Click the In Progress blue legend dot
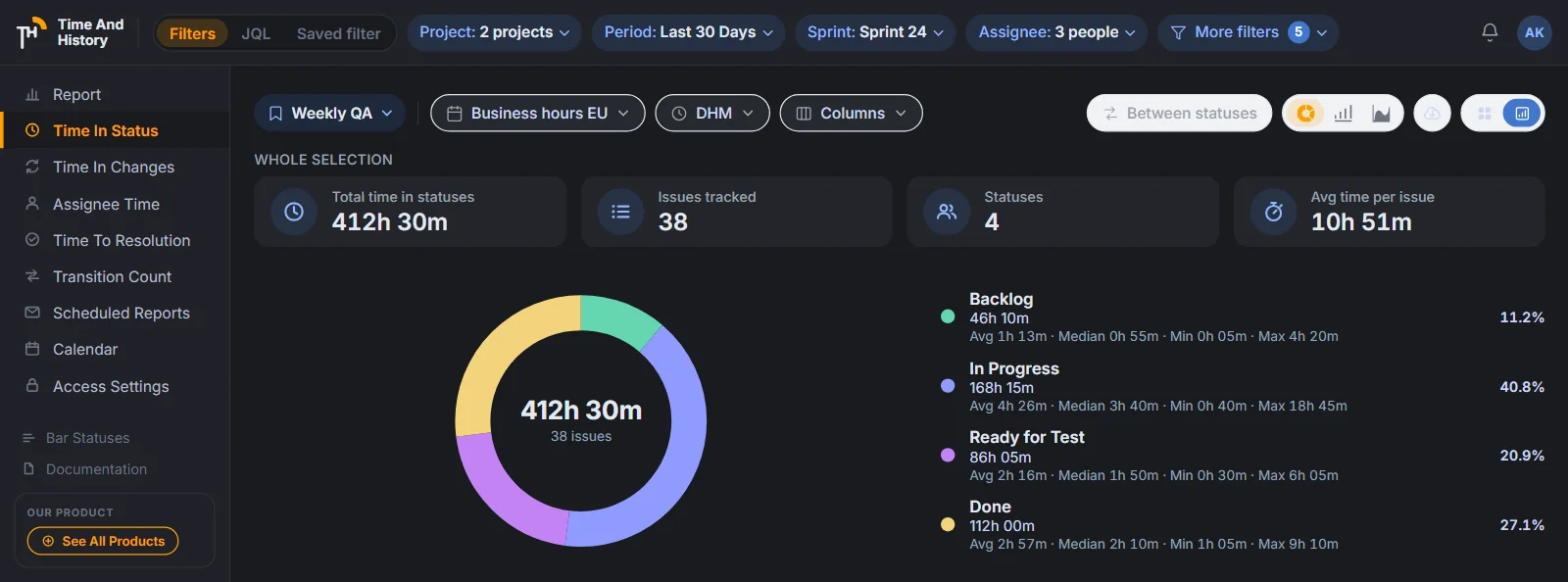 (948, 386)
